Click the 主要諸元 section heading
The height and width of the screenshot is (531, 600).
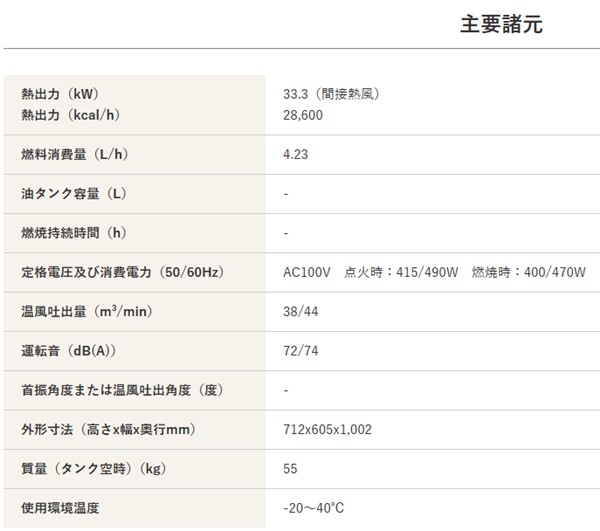[501, 25]
